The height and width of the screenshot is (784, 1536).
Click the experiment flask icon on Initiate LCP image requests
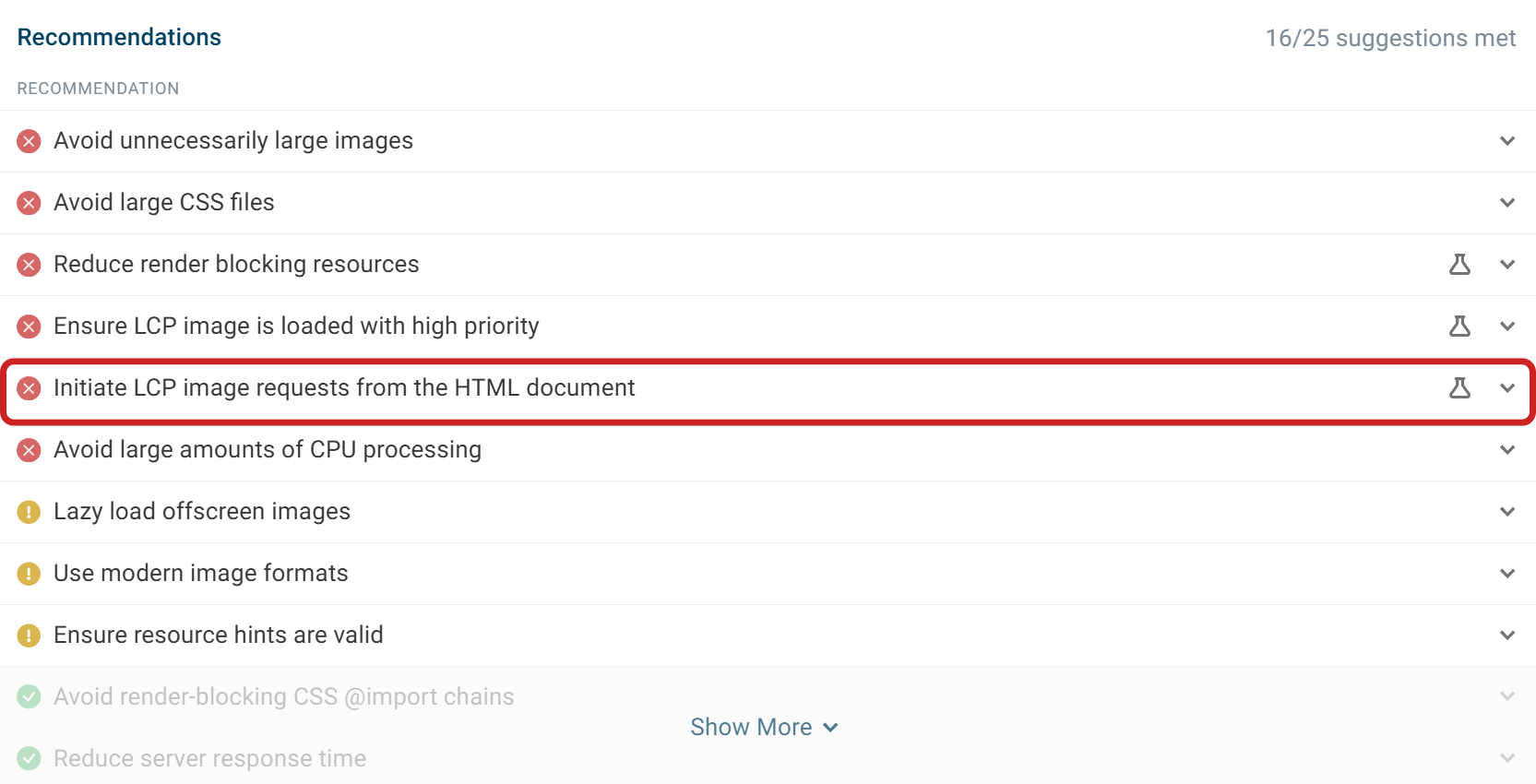[1459, 387]
